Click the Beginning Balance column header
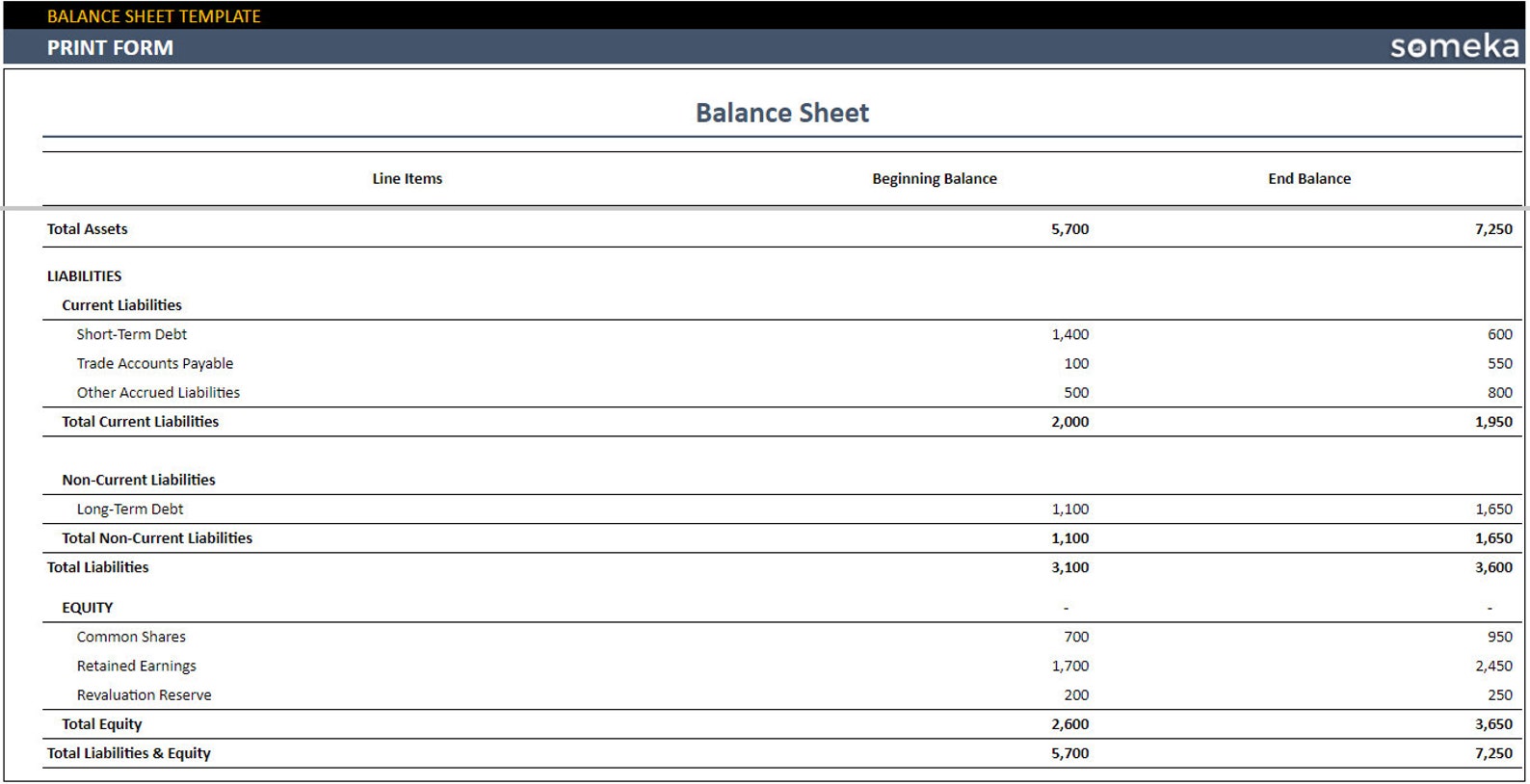 [935, 178]
